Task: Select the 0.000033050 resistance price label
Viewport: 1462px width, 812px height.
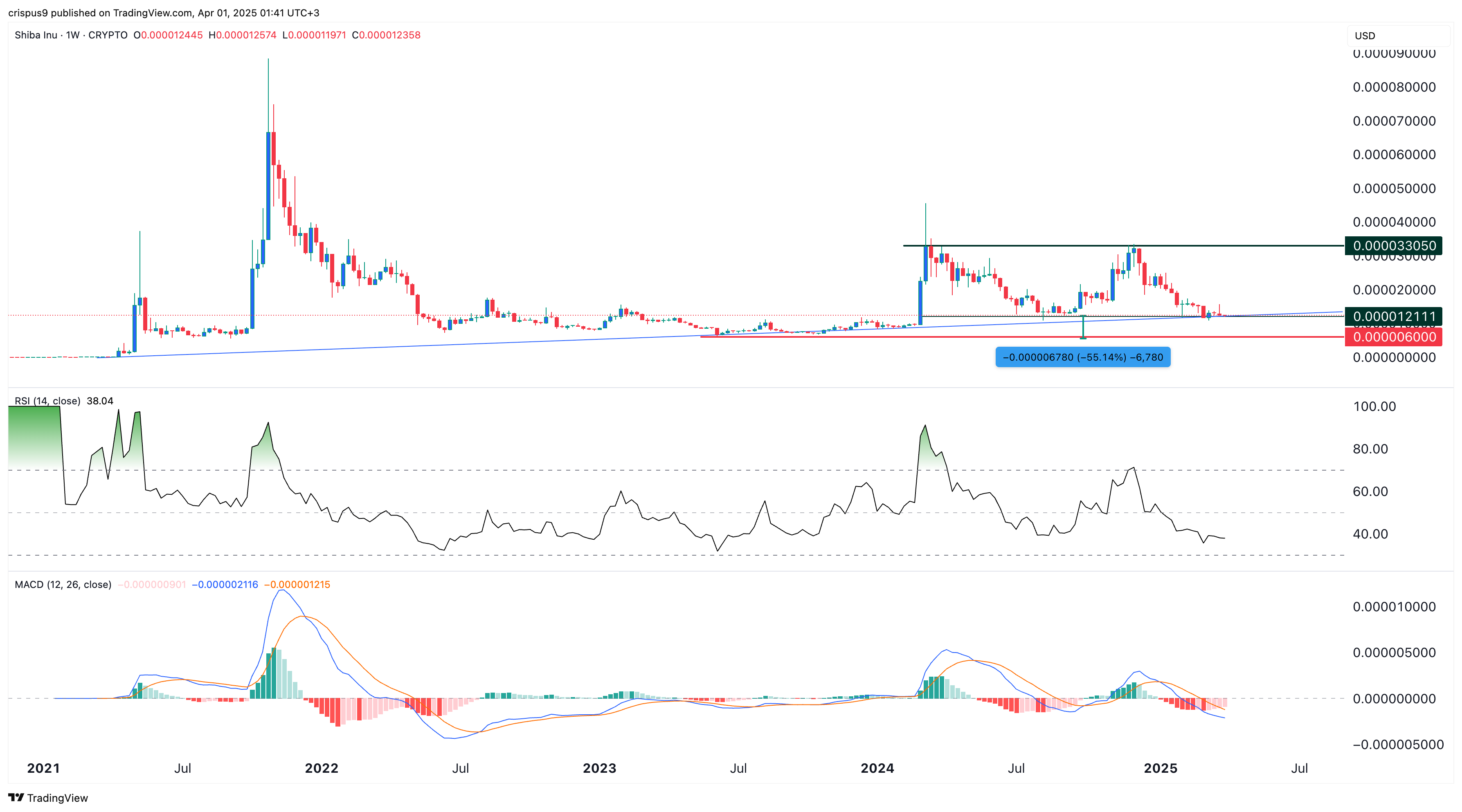Action: pos(1393,246)
